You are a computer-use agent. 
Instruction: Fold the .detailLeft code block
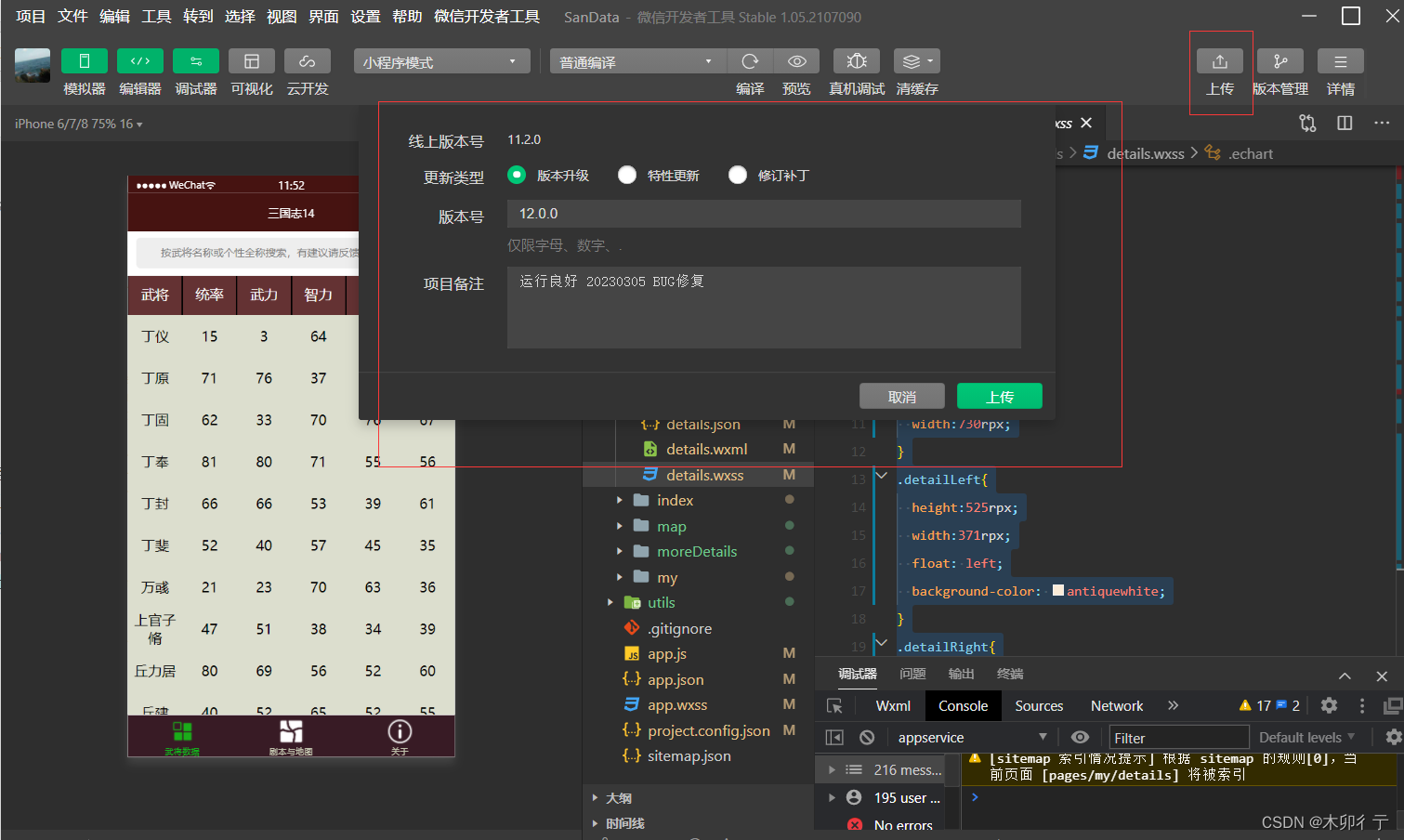(881, 476)
